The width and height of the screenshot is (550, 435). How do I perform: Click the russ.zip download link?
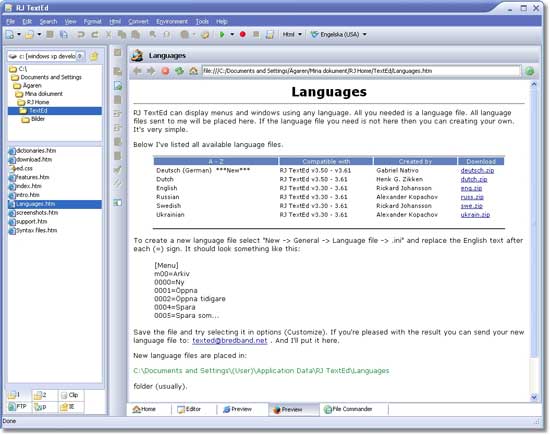(x=472, y=197)
